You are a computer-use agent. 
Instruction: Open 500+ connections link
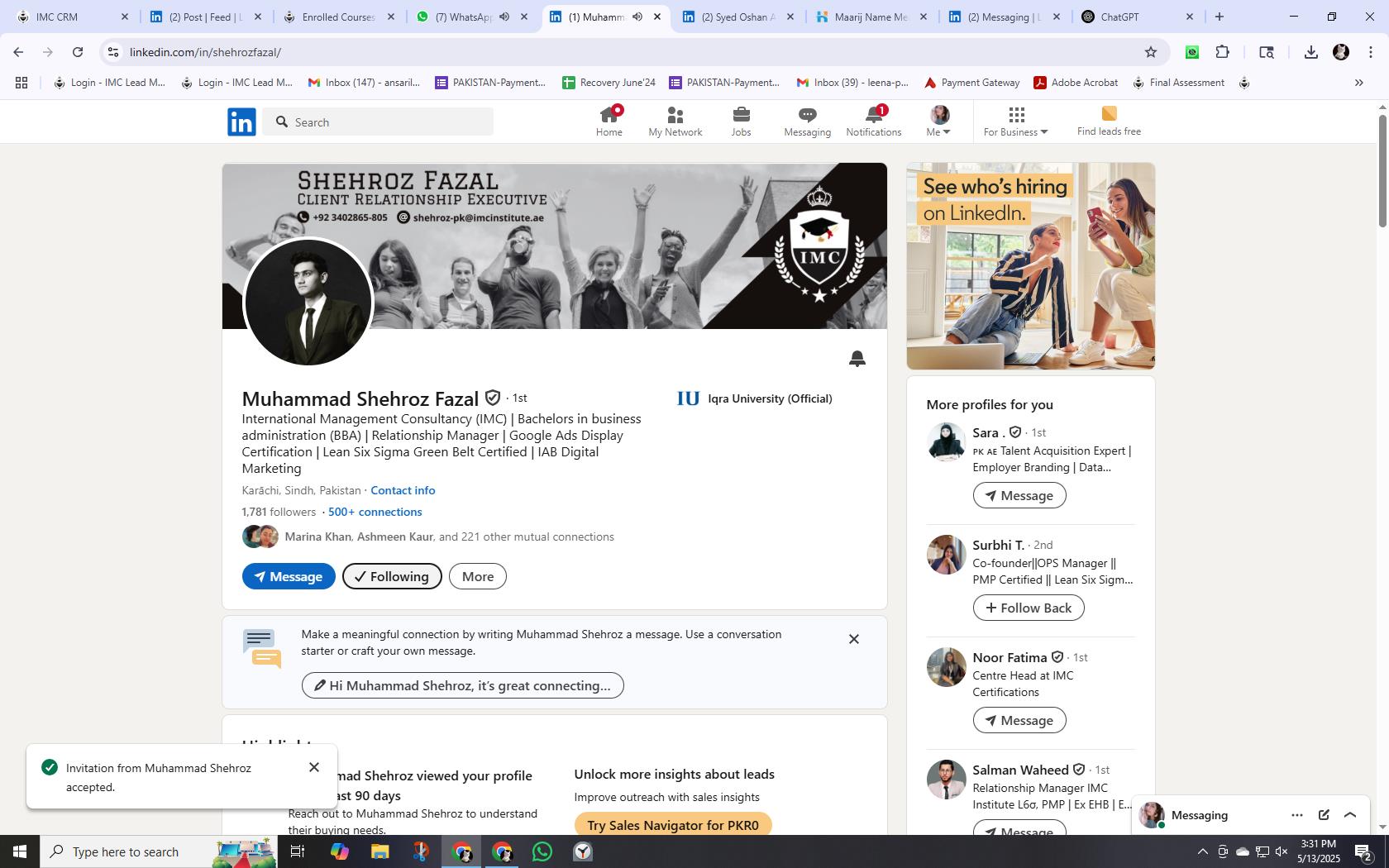[x=375, y=512]
